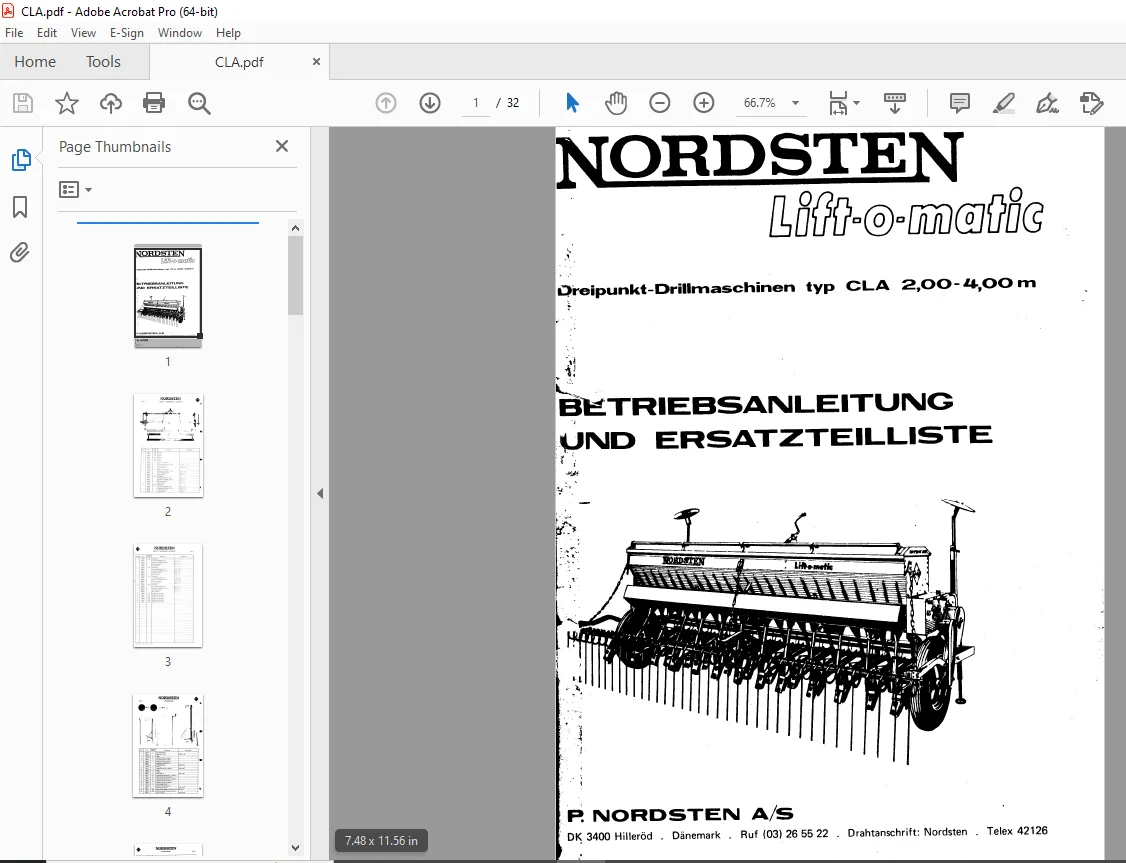Open the Sign document pen tool
Image resolution: width=1126 pixels, height=863 pixels.
(1047, 103)
